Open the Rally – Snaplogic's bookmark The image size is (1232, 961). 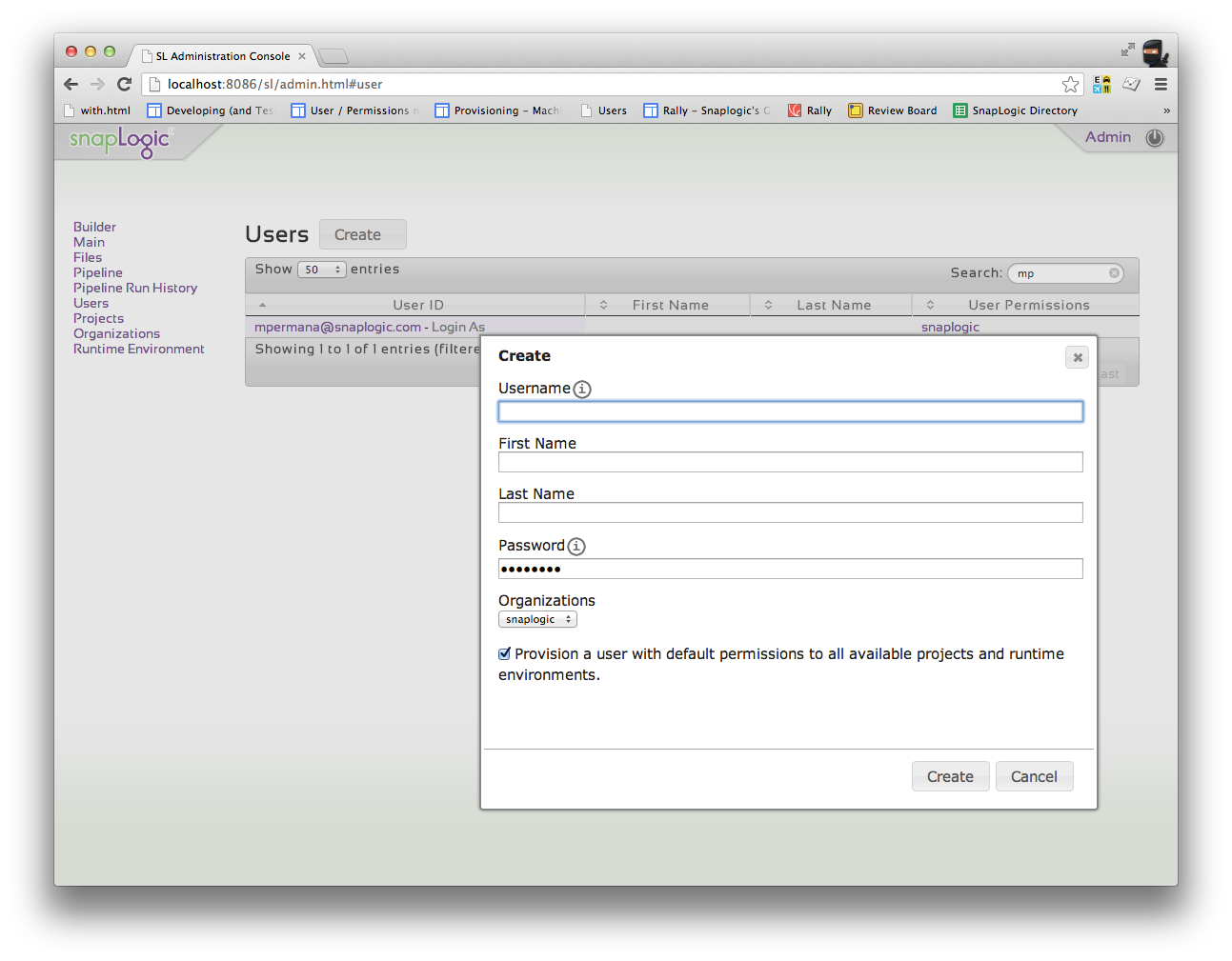707,110
